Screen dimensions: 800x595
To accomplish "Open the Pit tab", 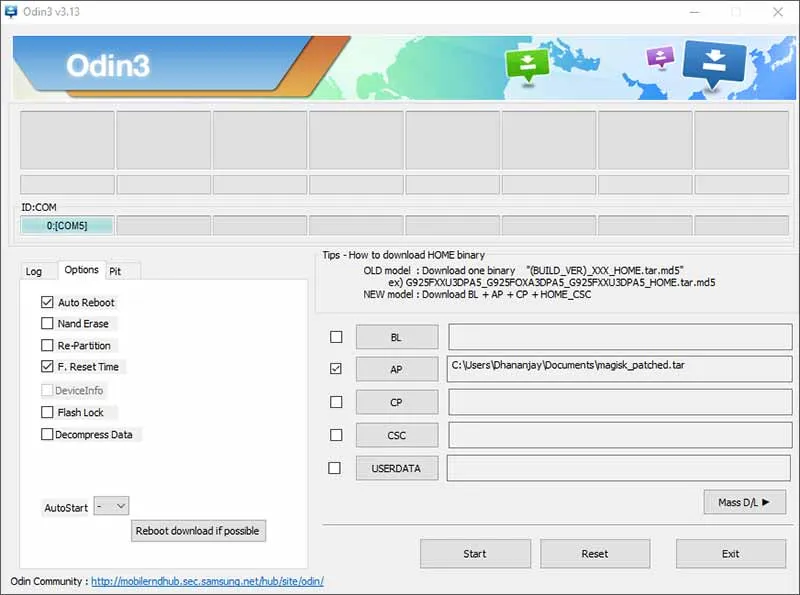I will coord(122,270).
